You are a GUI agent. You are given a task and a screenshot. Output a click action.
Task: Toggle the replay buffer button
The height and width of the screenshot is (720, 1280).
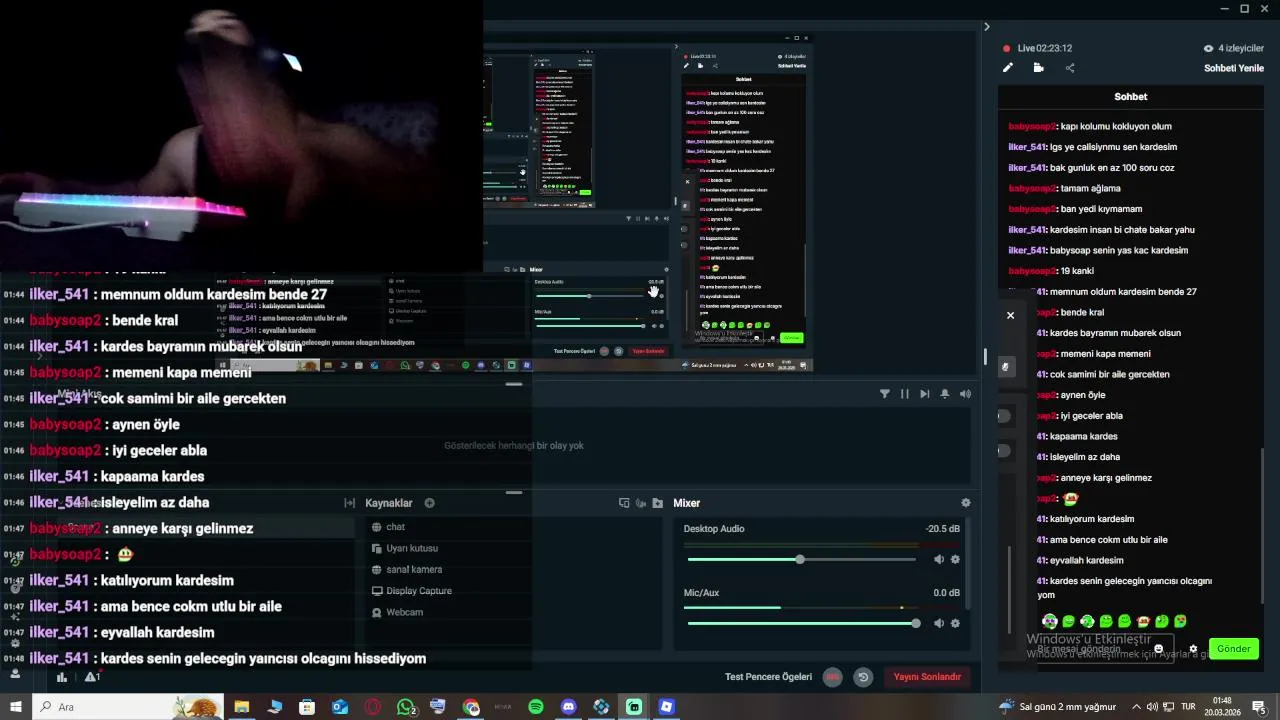[x=863, y=677]
